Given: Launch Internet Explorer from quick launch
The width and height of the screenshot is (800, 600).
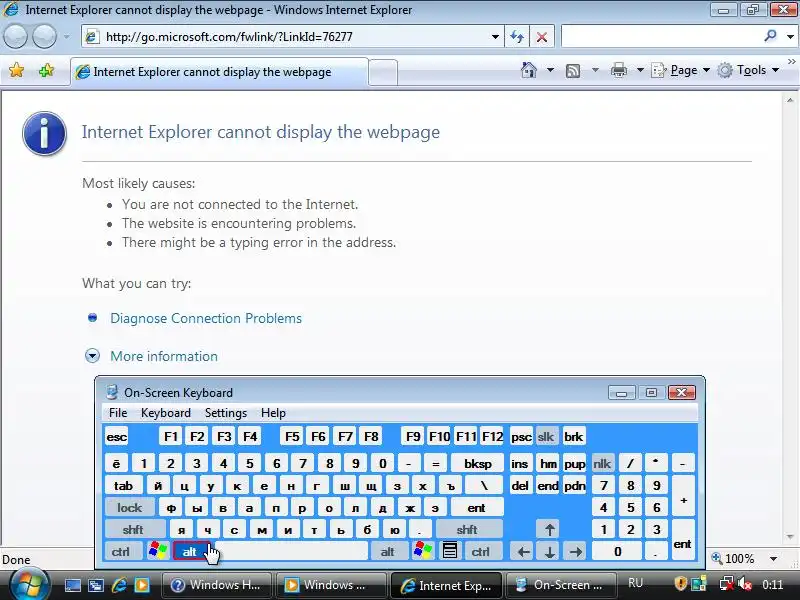Looking at the screenshot, I should (x=119, y=585).
